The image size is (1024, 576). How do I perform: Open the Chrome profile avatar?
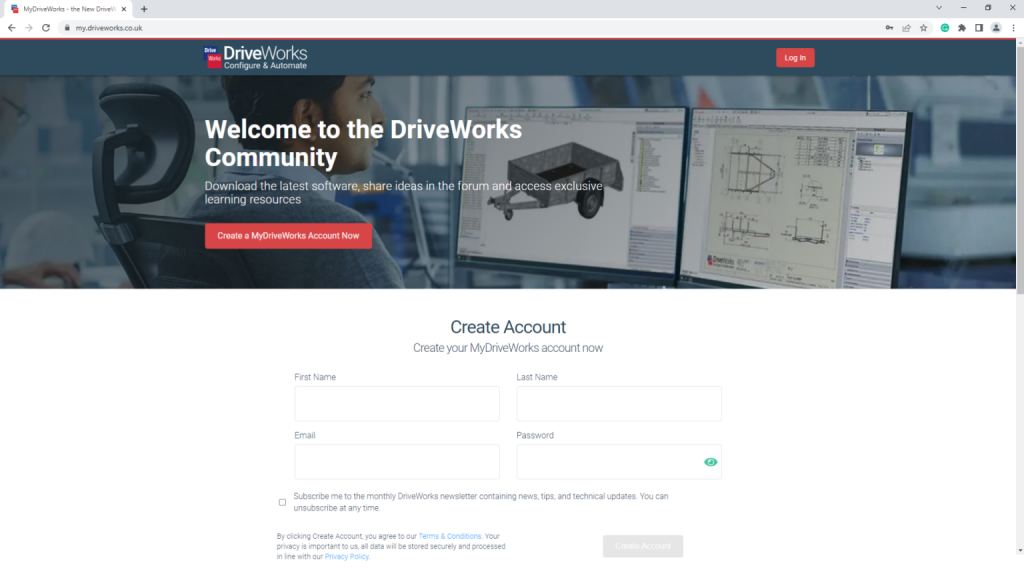[x=996, y=28]
